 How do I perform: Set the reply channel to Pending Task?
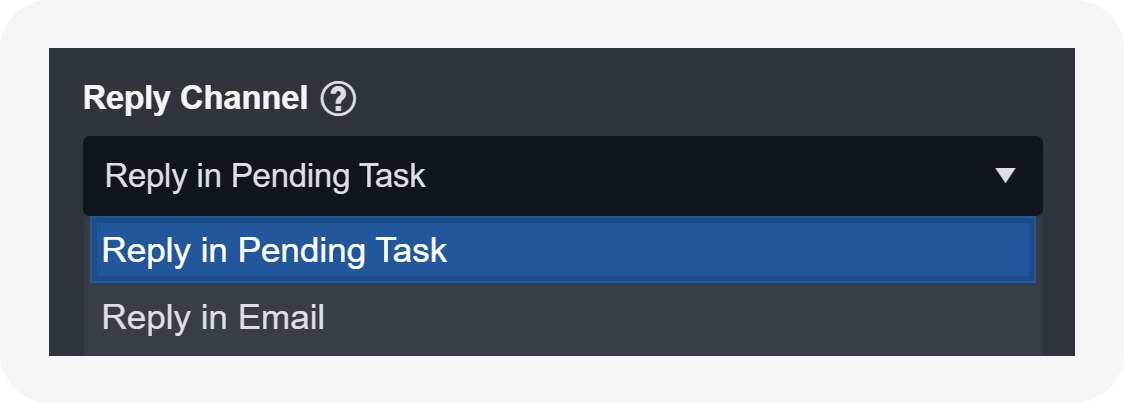tap(274, 250)
